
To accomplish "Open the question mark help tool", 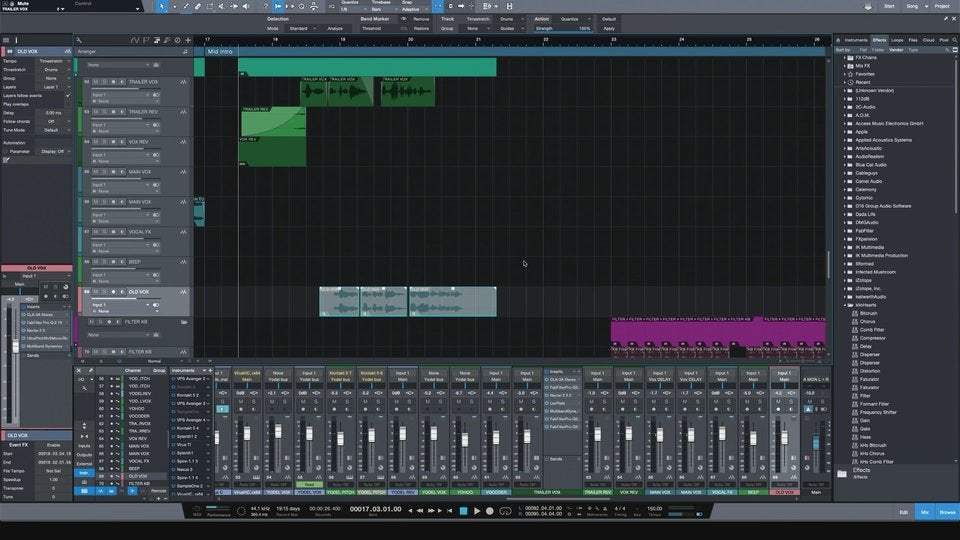I will point(265,6).
